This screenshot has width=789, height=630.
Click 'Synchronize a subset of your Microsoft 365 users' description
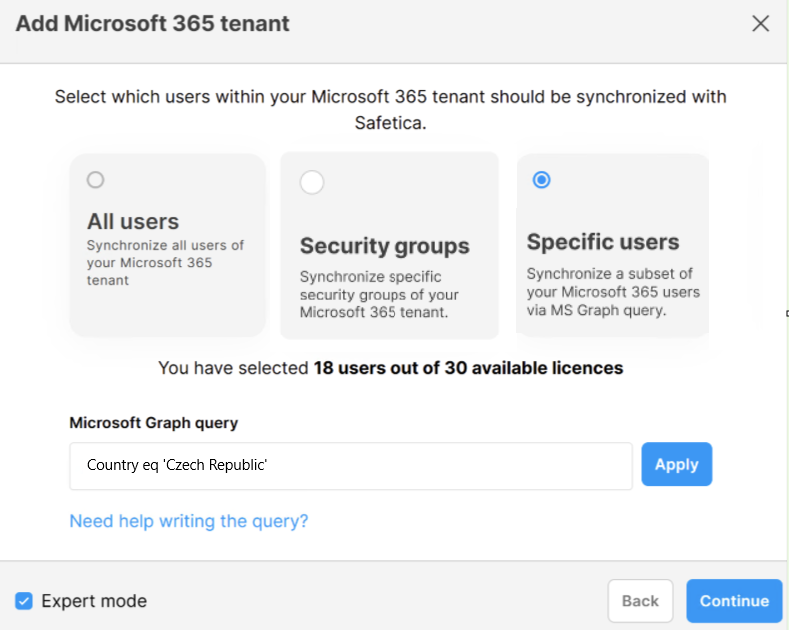pyautogui.click(x=613, y=292)
